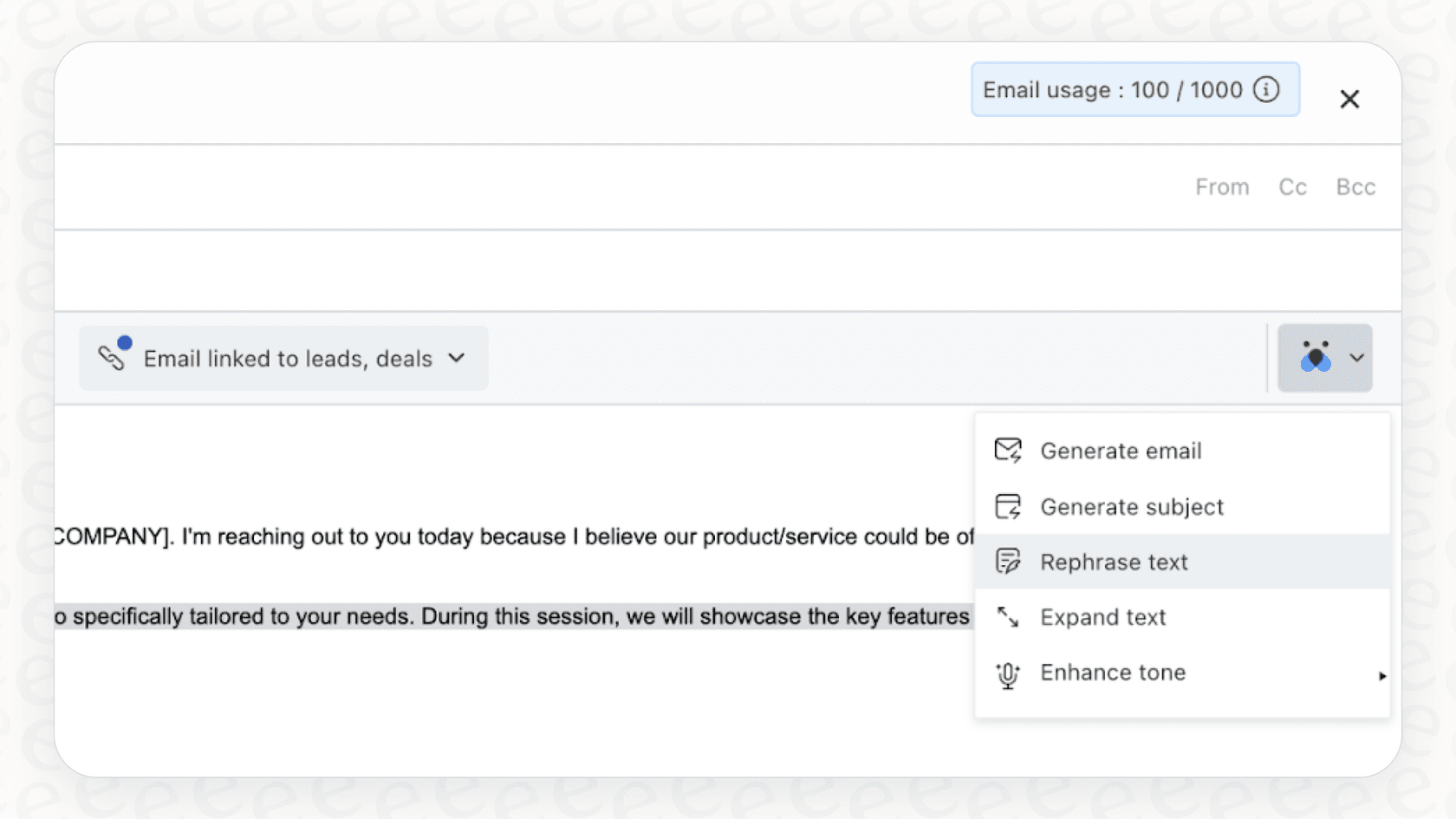Click the From field label

point(1222,186)
